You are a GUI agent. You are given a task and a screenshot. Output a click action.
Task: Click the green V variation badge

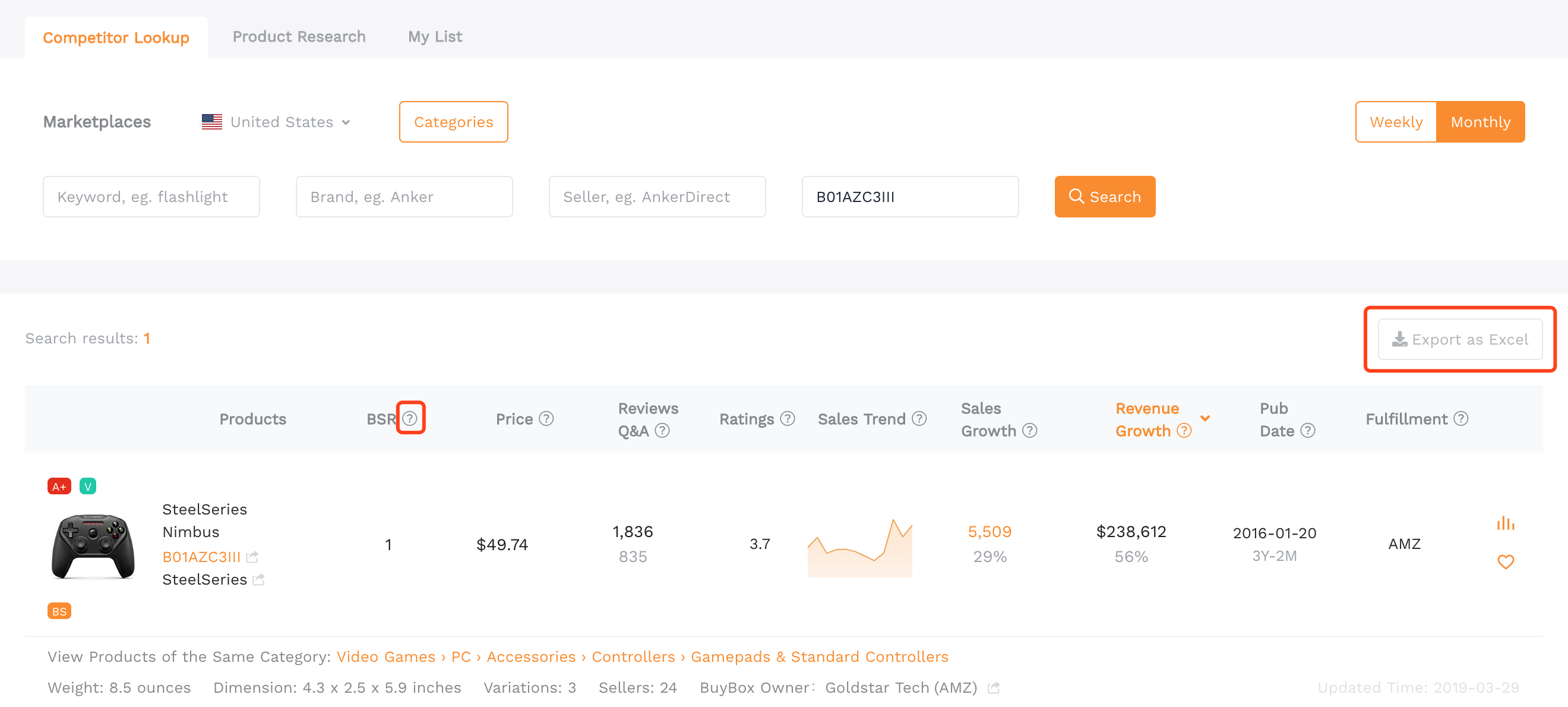click(88, 486)
